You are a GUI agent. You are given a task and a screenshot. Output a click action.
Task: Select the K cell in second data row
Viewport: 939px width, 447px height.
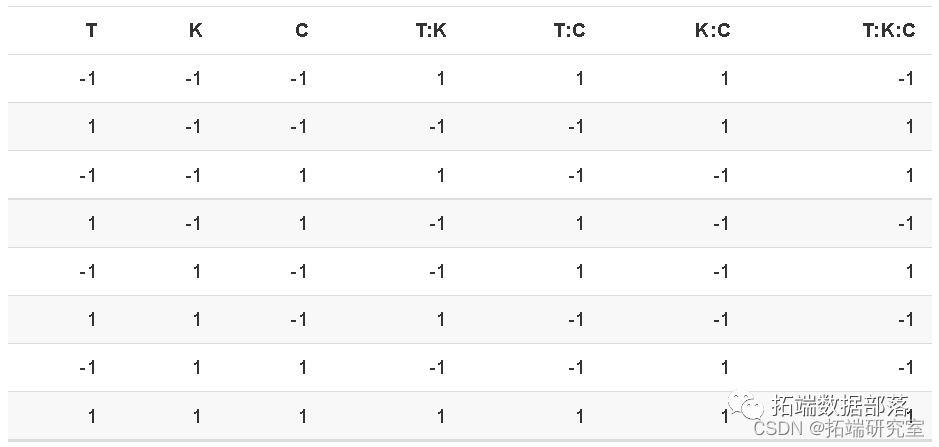(x=193, y=127)
